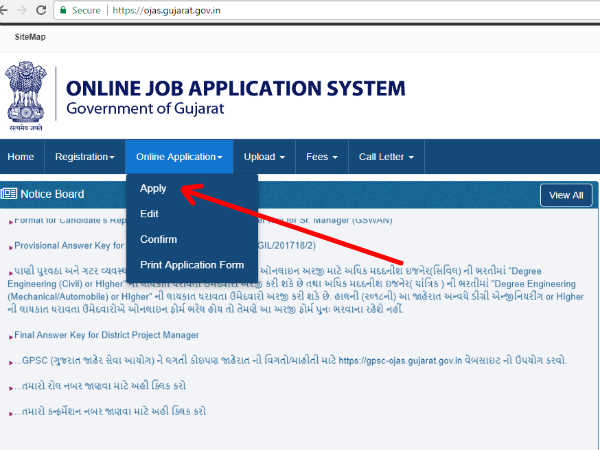This screenshot has height=450, width=600.
Task: Open the SiteMap link
Action: tap(30, 37)
